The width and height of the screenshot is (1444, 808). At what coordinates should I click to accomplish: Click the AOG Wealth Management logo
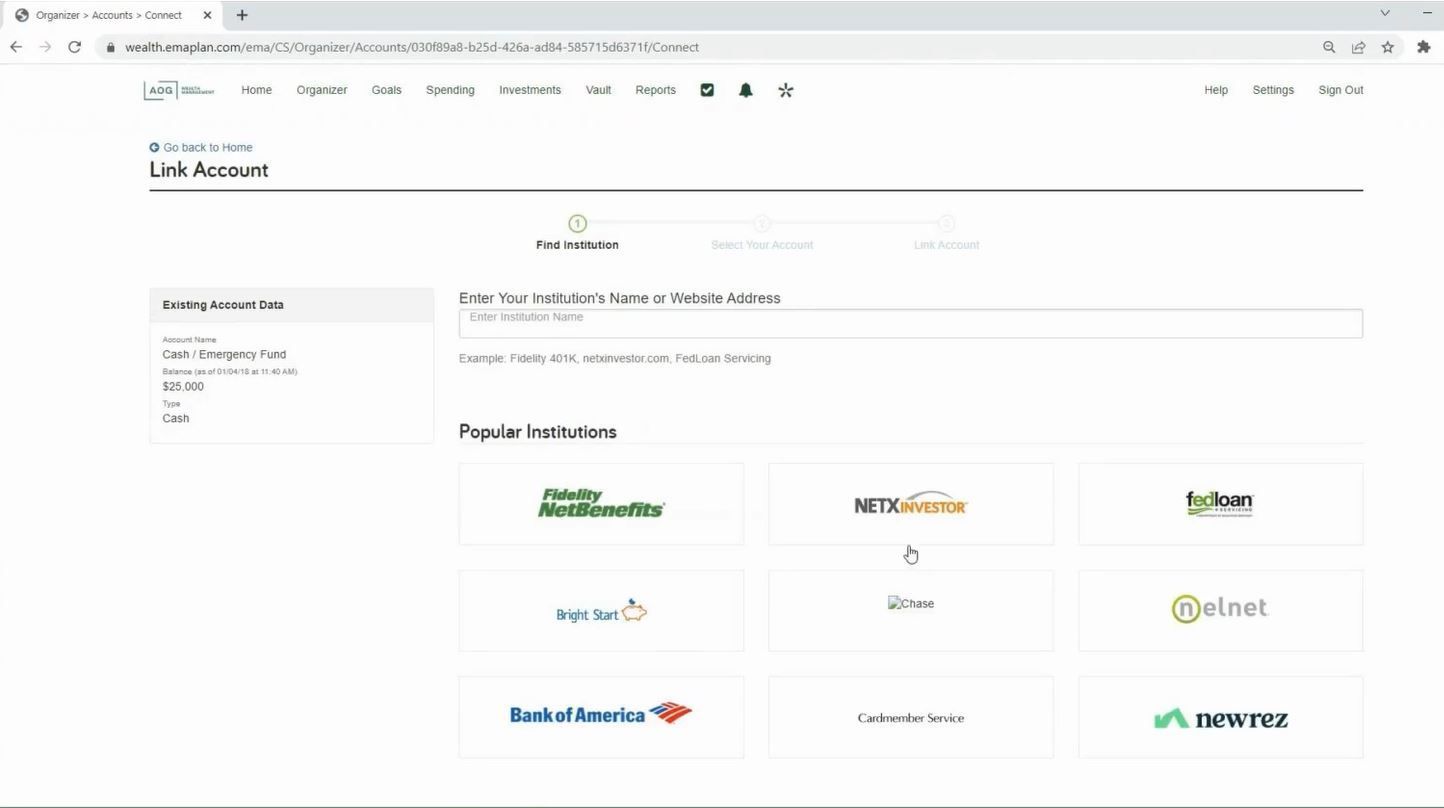pos(178,90)
